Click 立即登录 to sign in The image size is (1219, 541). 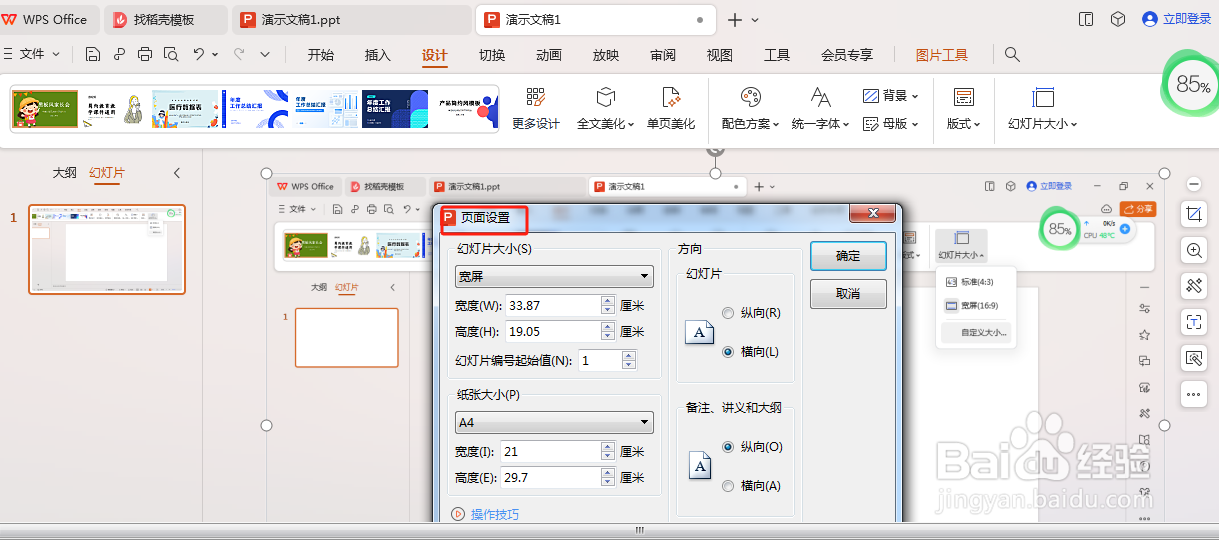(1178, 19)
